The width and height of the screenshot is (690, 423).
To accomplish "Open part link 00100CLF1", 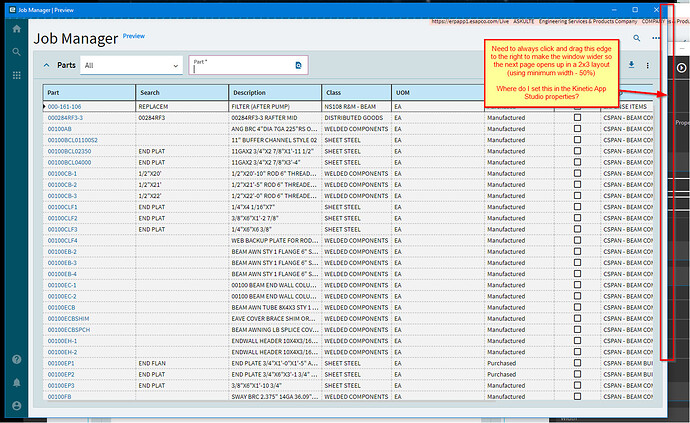I will (62, 207).
